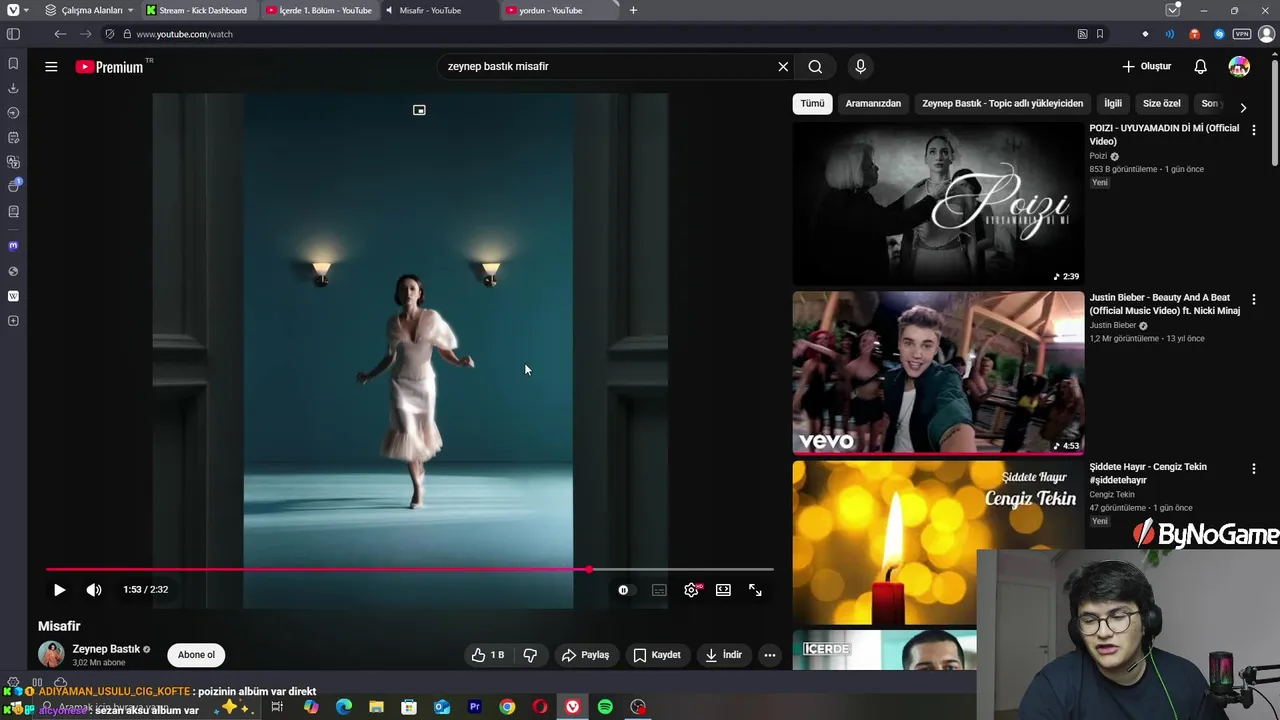The width and height of the screenshot is (1280, 720).
Task: Click the progress bar scrubber dot
Action: point(589,569)
